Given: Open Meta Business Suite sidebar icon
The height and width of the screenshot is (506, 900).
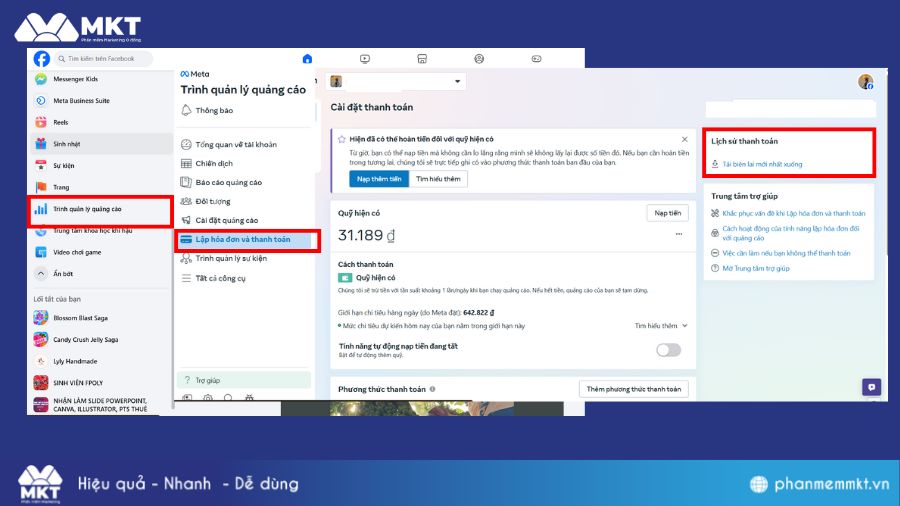Looking at the screenshot, I should coord(41,100).
